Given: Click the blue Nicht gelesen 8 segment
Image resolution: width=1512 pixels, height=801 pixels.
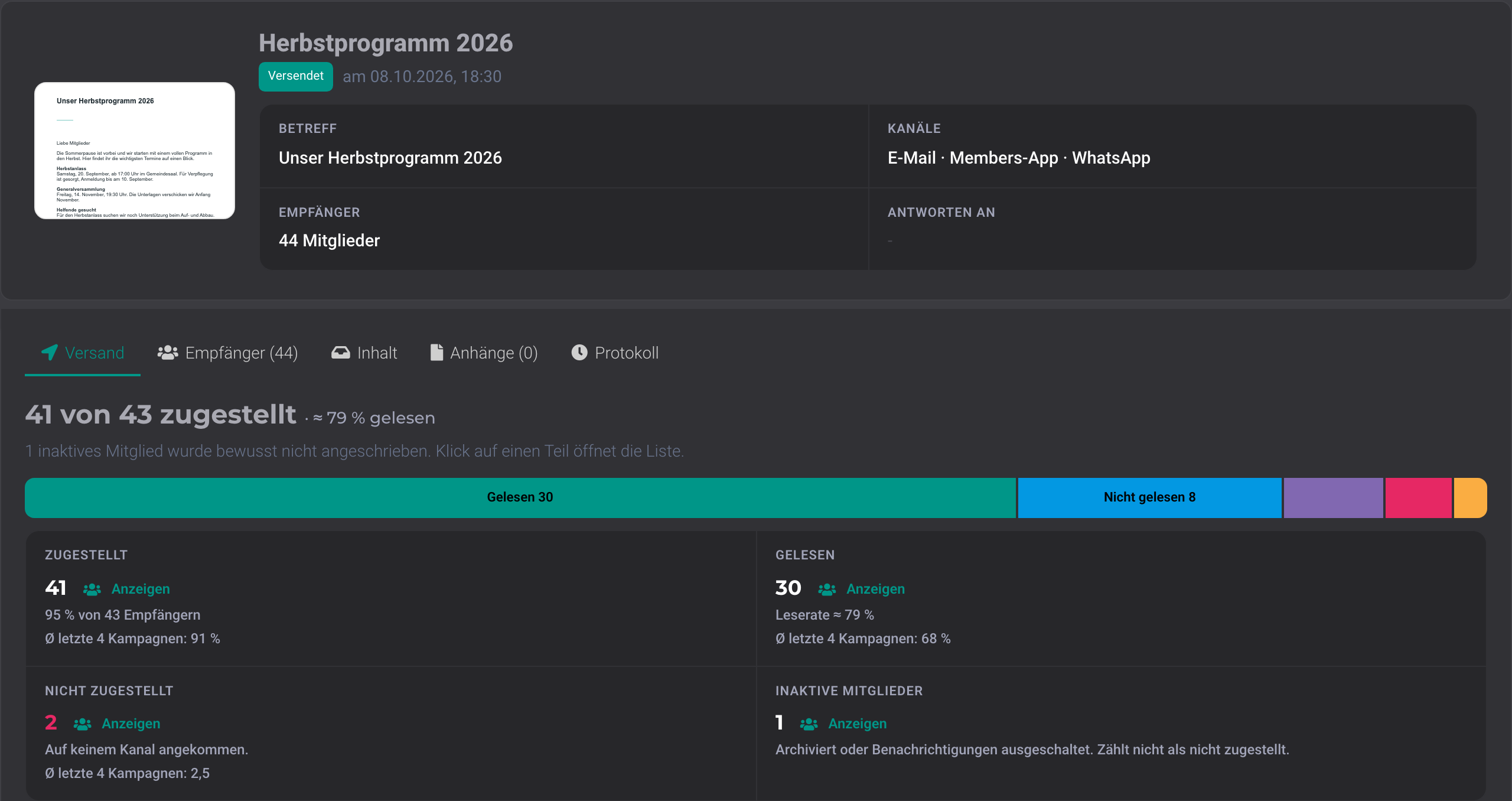Looking at the screenshot, I should 1149,497.
